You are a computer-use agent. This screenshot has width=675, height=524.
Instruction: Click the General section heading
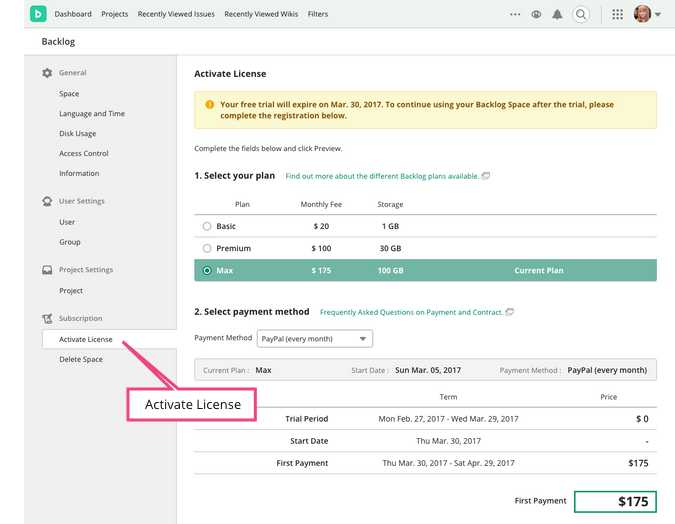click(x=72, y=72)
